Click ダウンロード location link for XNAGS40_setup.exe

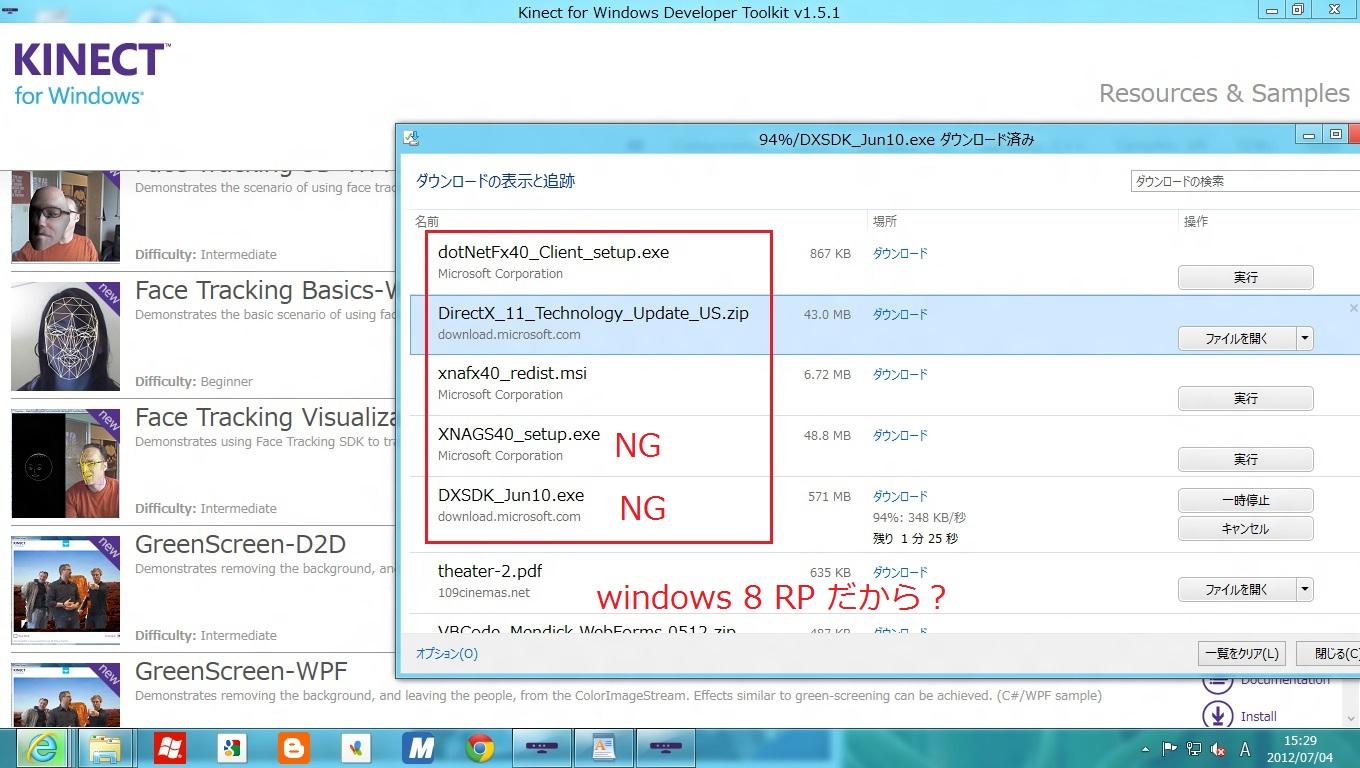(x=900, y=435)
